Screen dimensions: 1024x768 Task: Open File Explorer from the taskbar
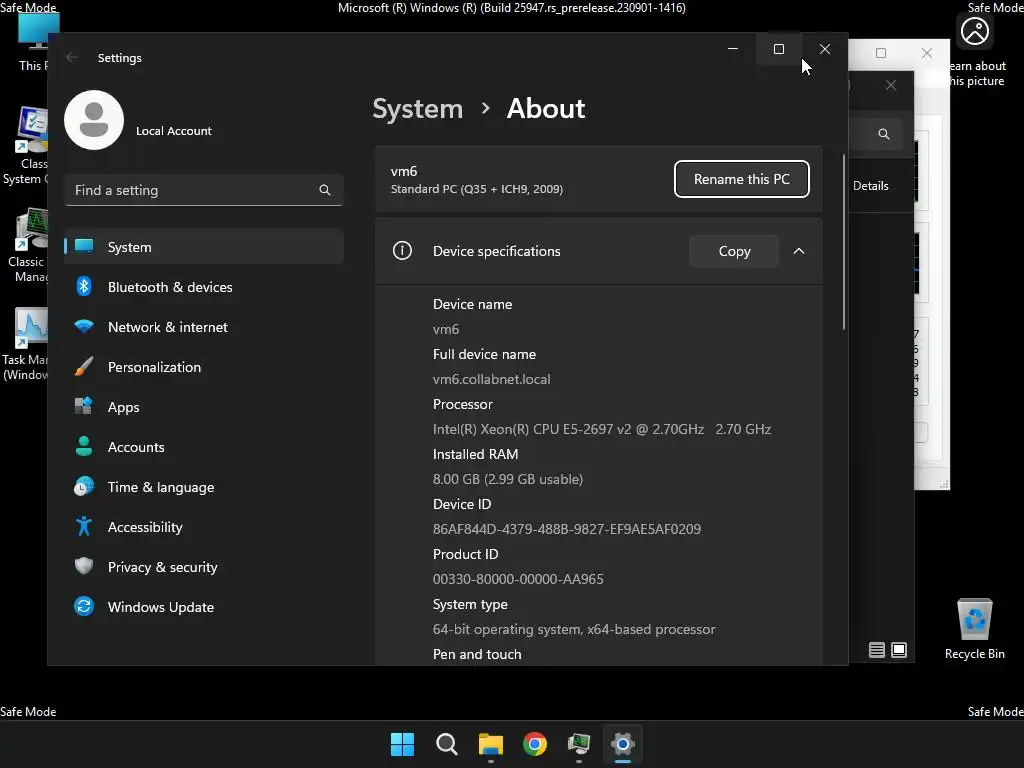pos(491,744)
